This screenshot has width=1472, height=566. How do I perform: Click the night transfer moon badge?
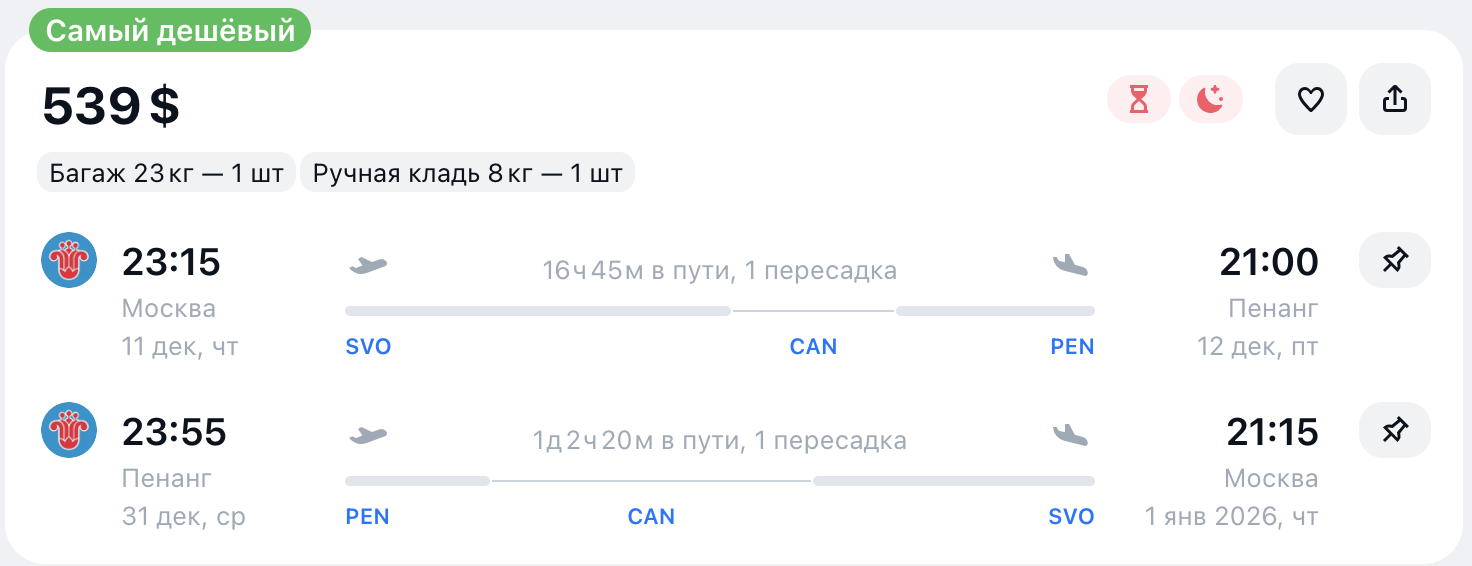(1210, 100)
